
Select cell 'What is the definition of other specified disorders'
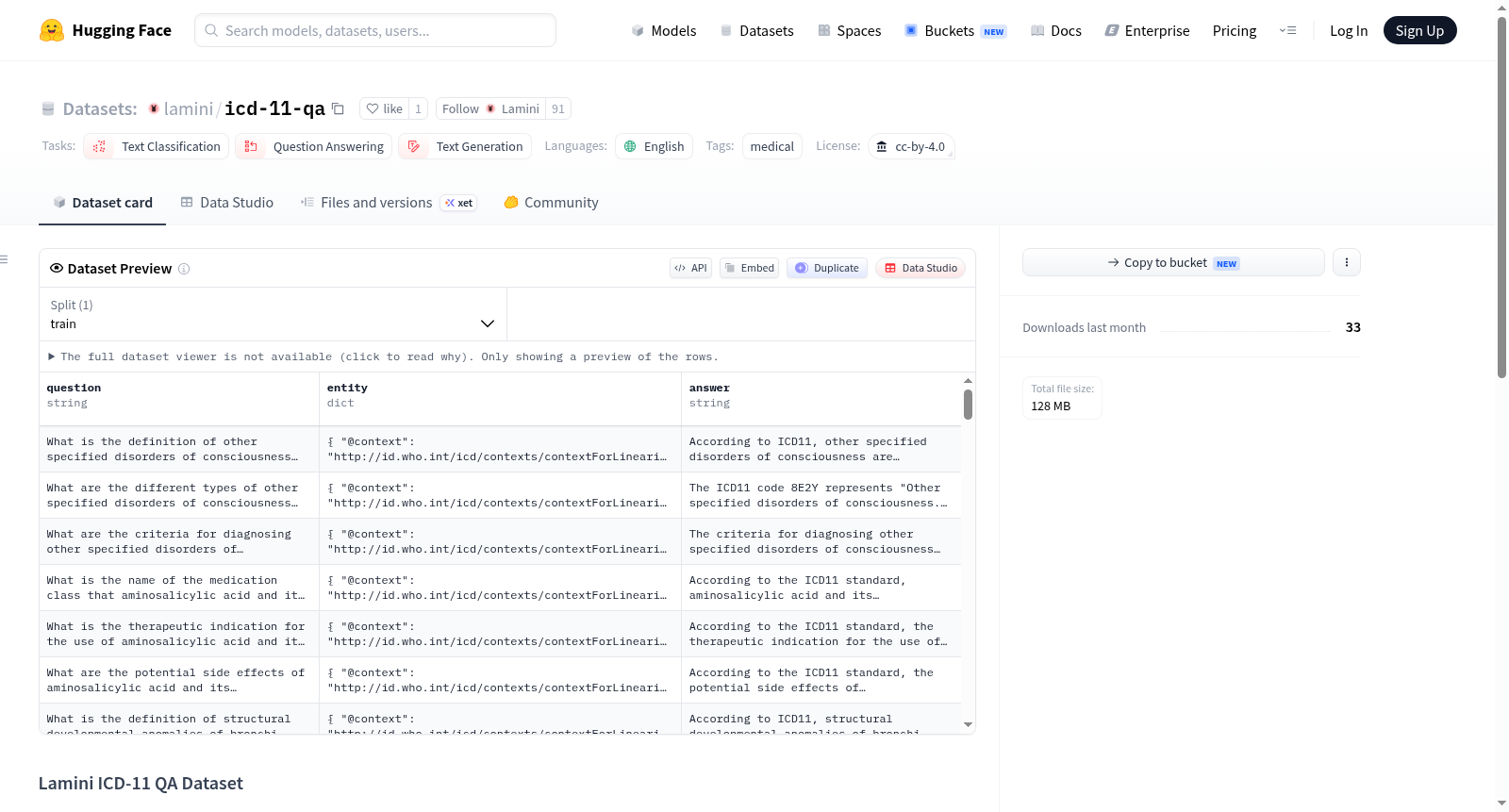pyautogui.click(x=179, y=449)
